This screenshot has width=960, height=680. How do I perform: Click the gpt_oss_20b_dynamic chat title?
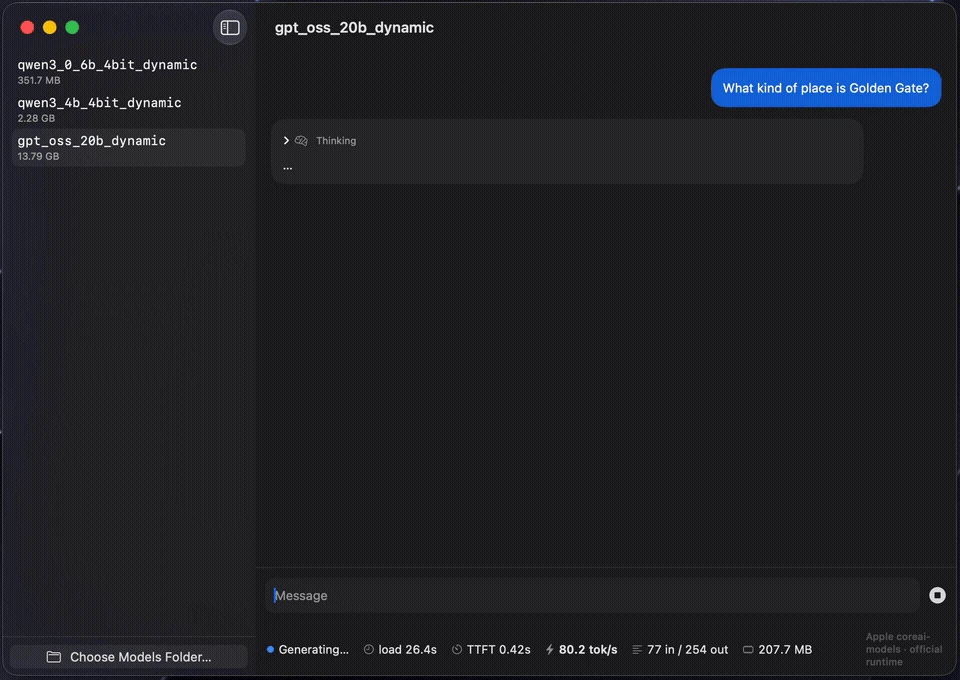click(354, 28)
